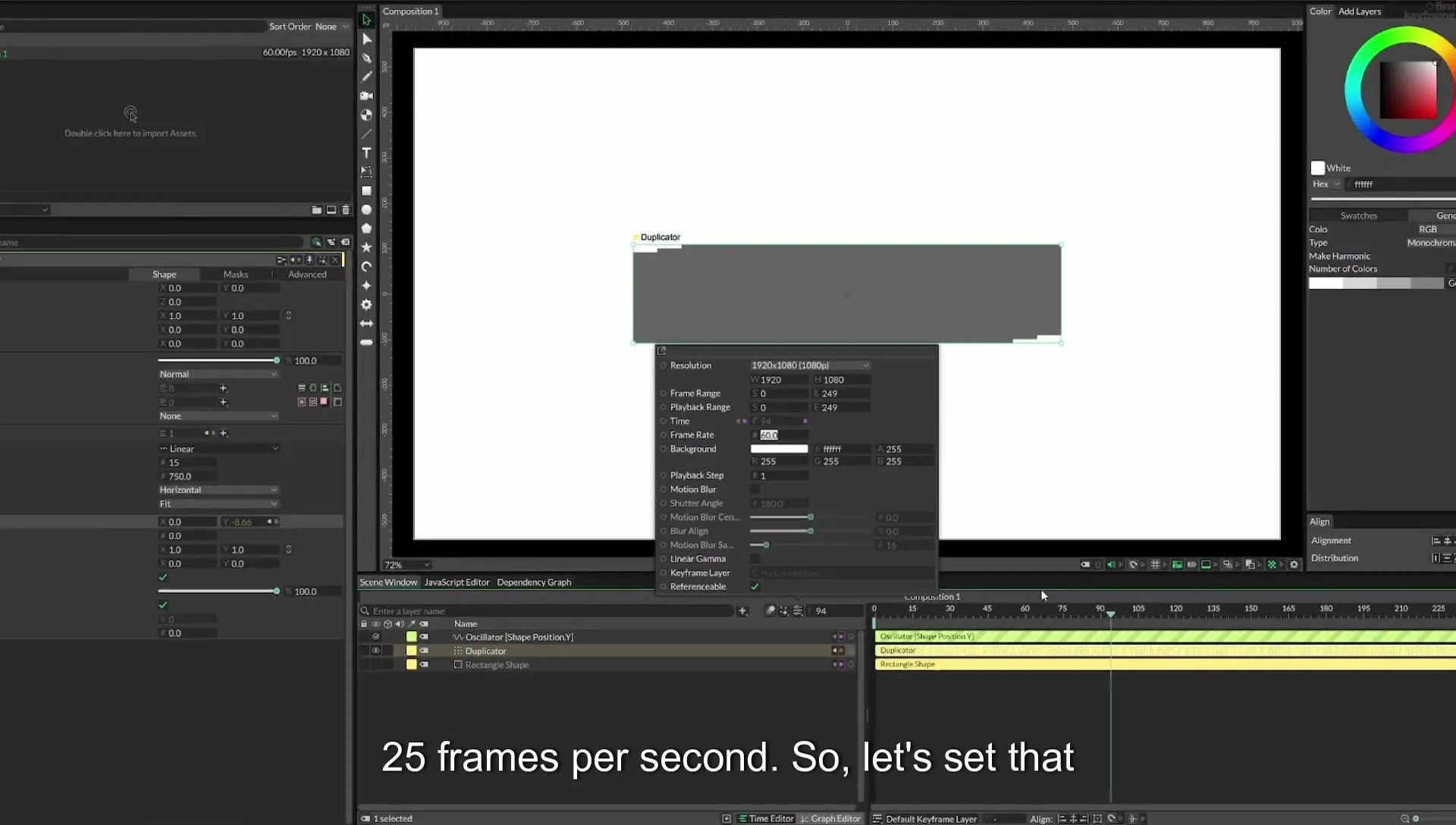Viewport: 1456px width, 825px height.
Task: Select the Rectangle shape tool
Action: [367, 191]
